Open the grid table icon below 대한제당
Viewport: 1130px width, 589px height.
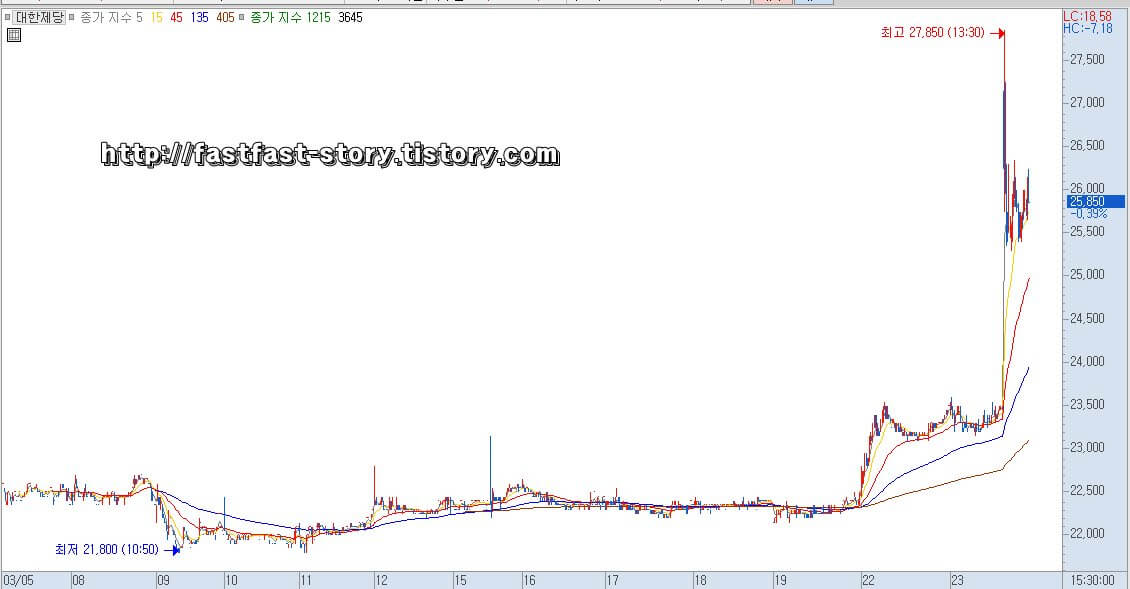coord(14,35)
